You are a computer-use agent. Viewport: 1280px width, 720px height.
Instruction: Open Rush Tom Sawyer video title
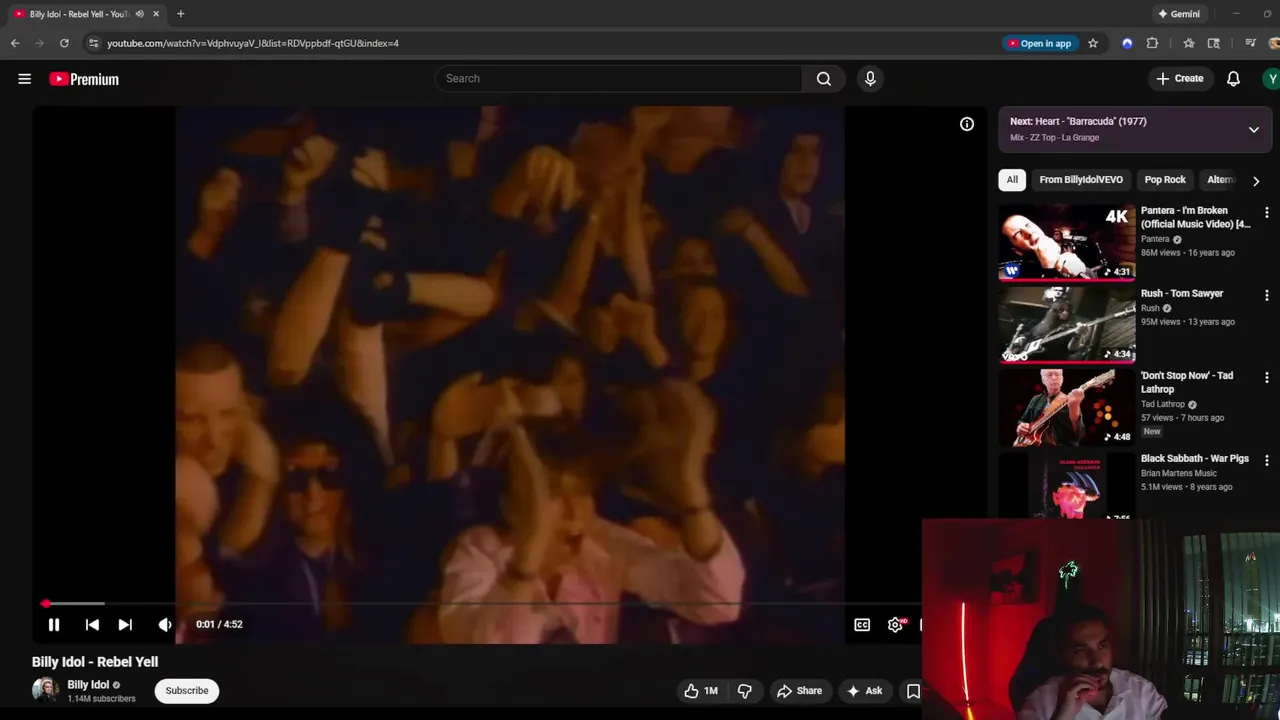point(1182,294)
